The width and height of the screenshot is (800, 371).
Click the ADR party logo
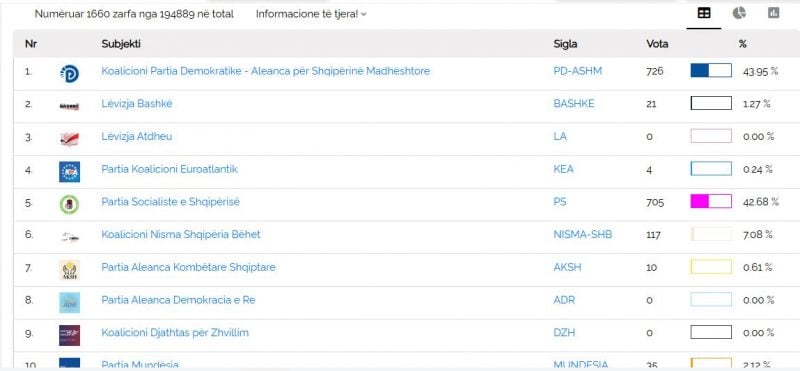[x=69, y=303]
